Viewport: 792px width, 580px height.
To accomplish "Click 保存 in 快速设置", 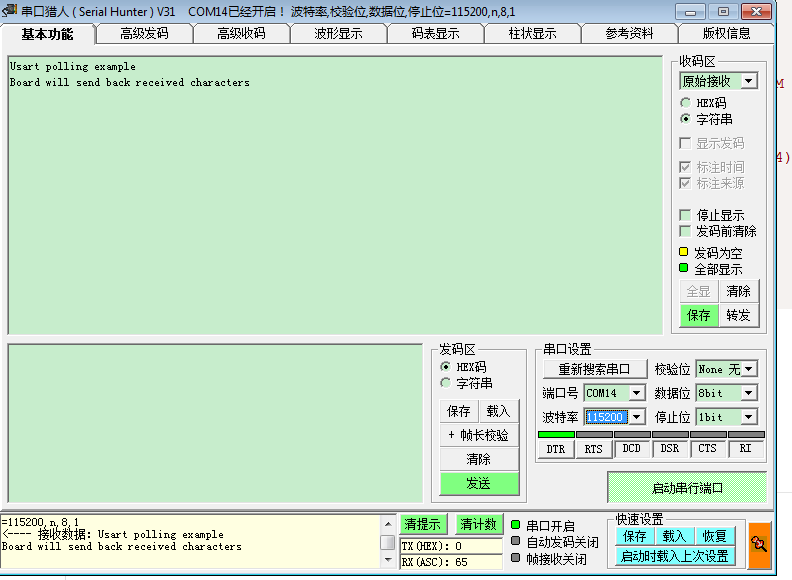I will 635,536.
